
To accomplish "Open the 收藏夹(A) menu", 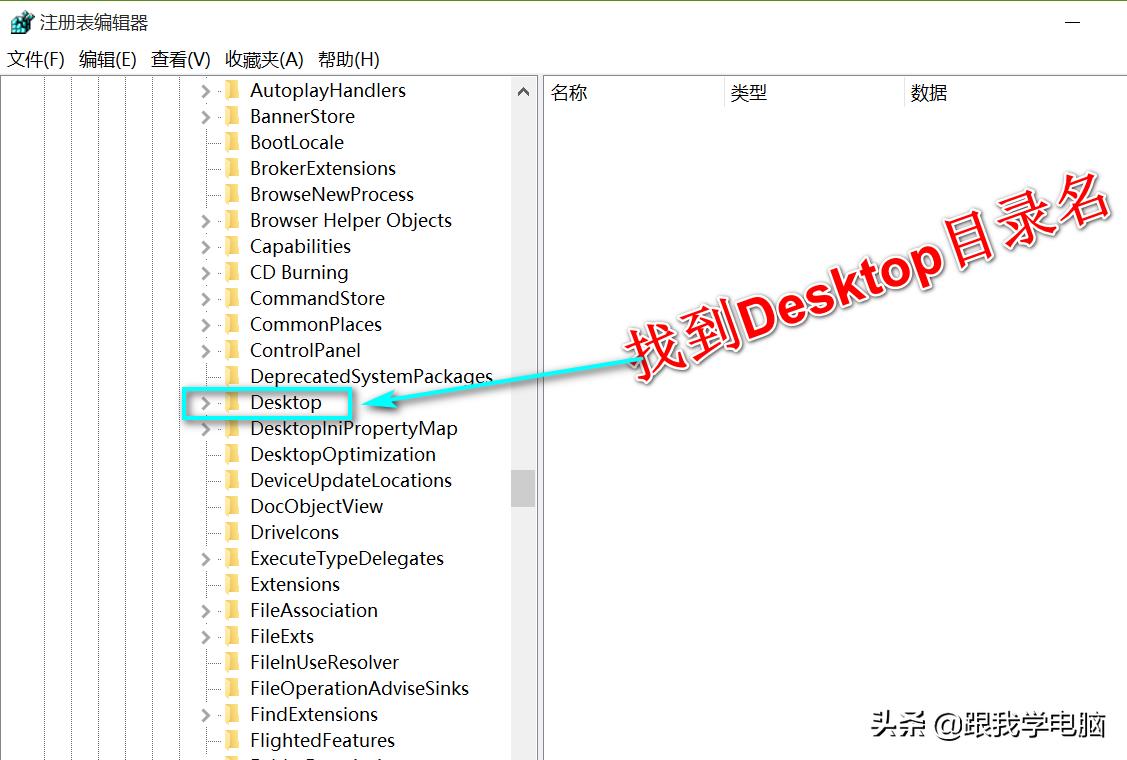I will coord(264,59).
